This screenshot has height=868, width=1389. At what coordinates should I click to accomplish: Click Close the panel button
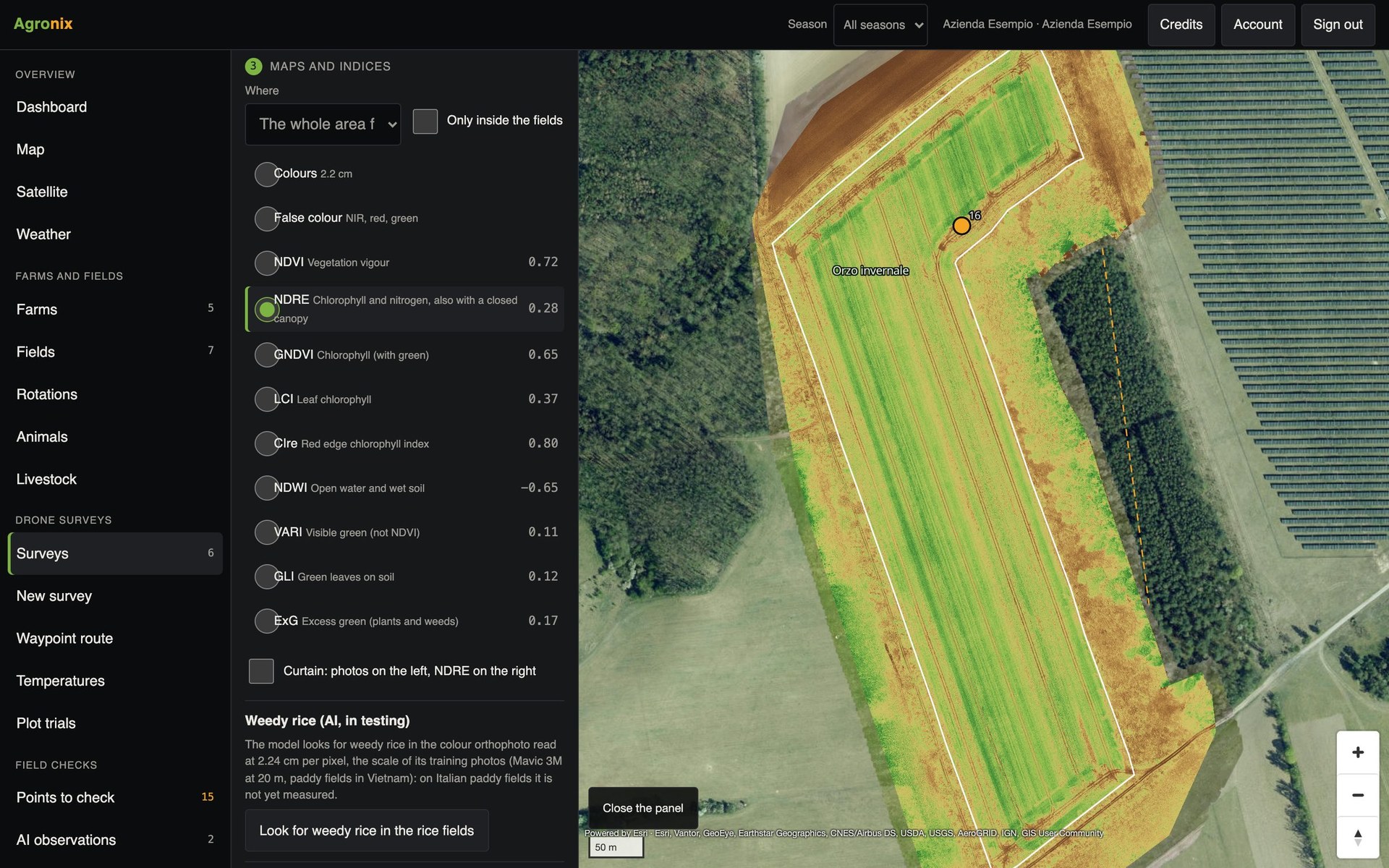tap(643, 808)
